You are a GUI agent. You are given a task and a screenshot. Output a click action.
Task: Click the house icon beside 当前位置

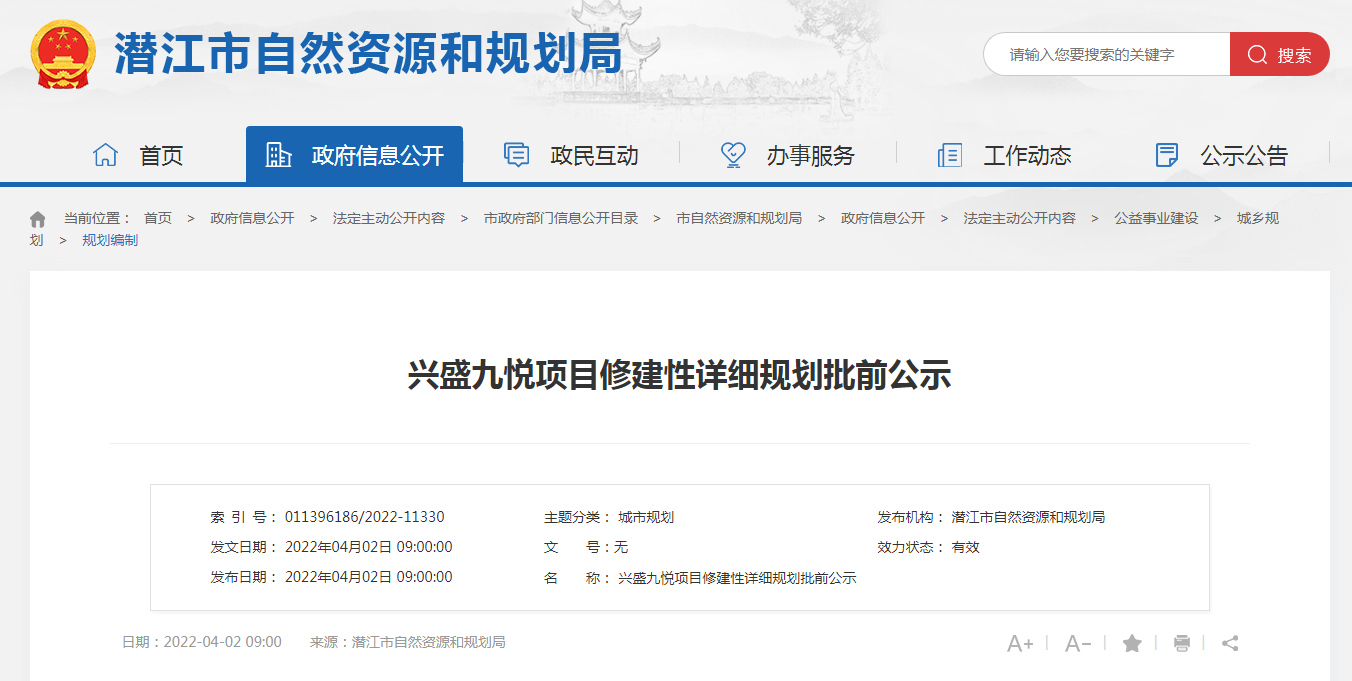(x=37, y=217)
